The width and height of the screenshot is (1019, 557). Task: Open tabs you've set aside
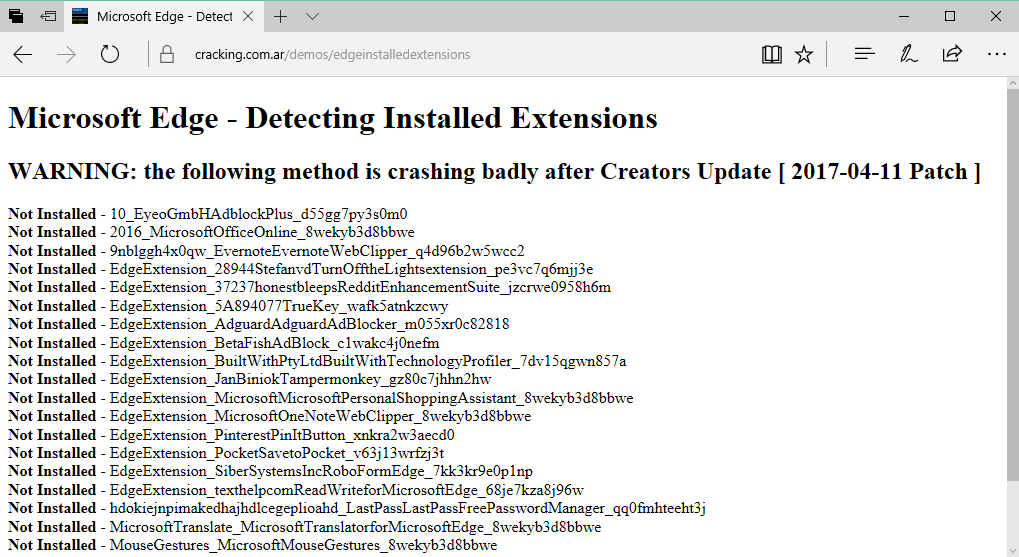pos(16,16)
